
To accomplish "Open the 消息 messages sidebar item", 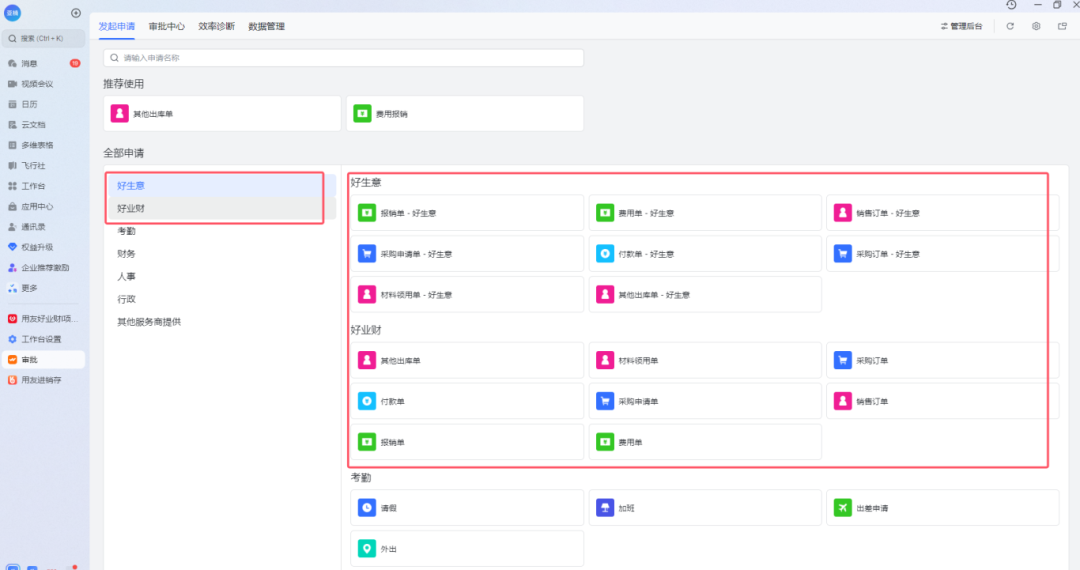I will [x=43, y=63].
